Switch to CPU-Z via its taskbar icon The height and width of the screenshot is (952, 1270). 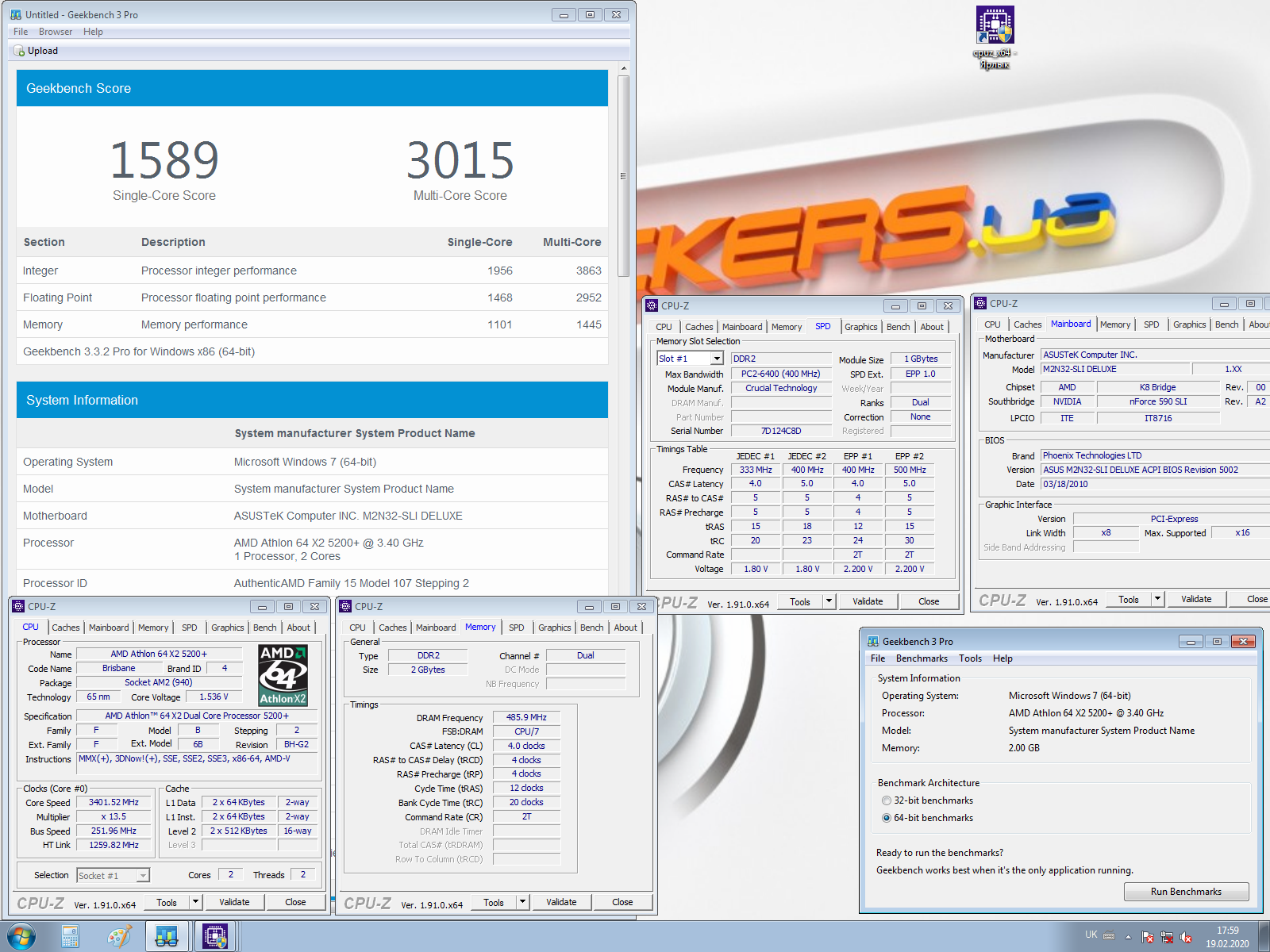point(215,937)
